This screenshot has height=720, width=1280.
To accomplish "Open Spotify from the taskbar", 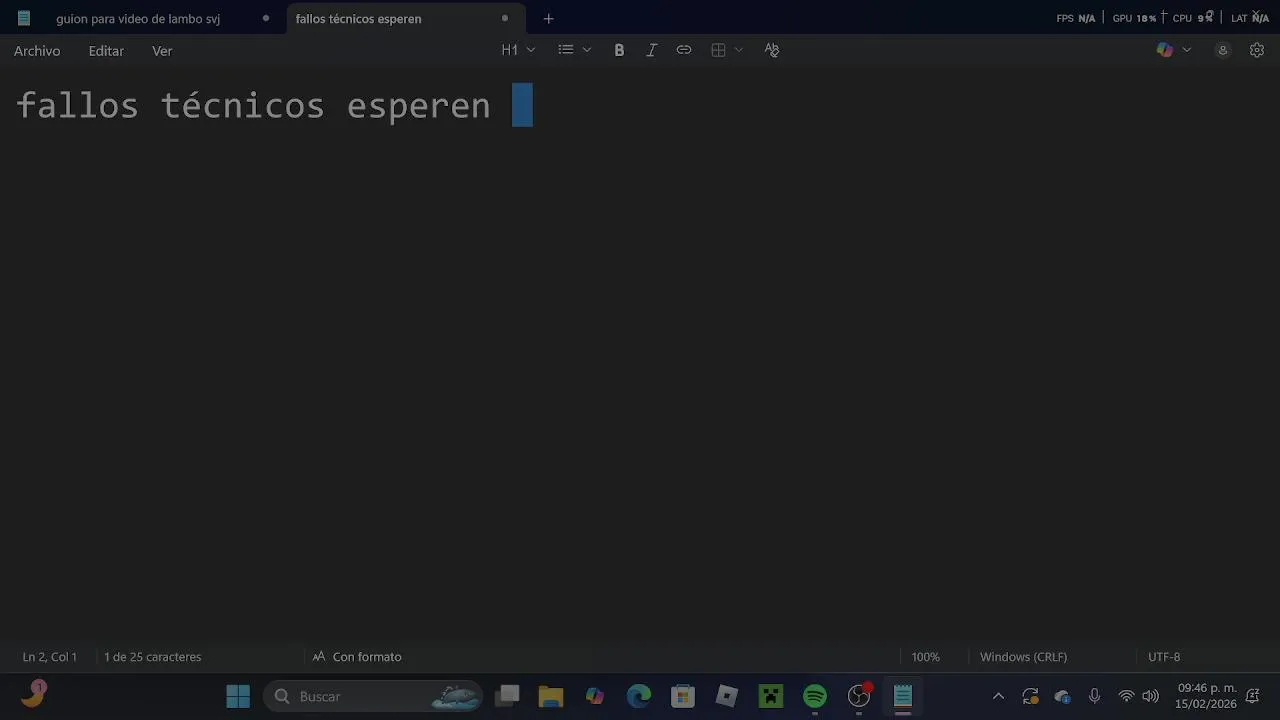I will tap(815, 696).
